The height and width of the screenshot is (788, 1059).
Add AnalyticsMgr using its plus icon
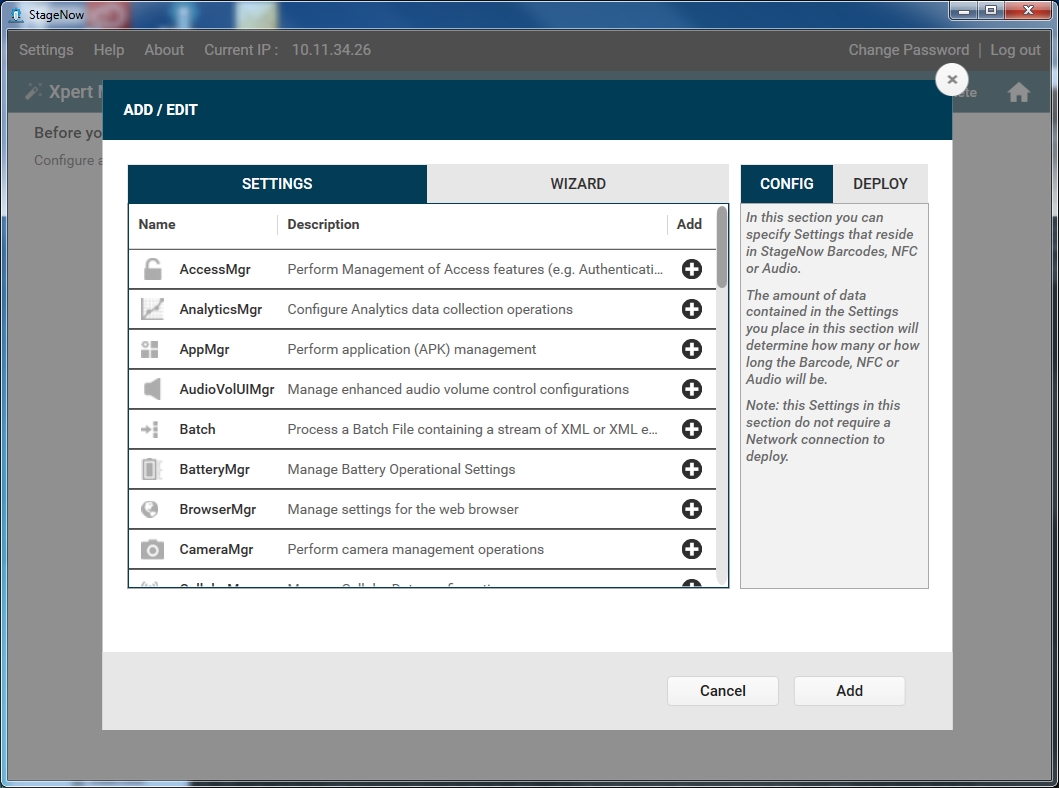(691, 309)
